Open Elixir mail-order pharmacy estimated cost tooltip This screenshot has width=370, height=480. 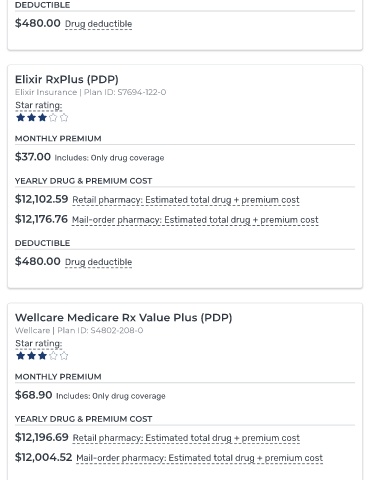click(x=195, y=220)
